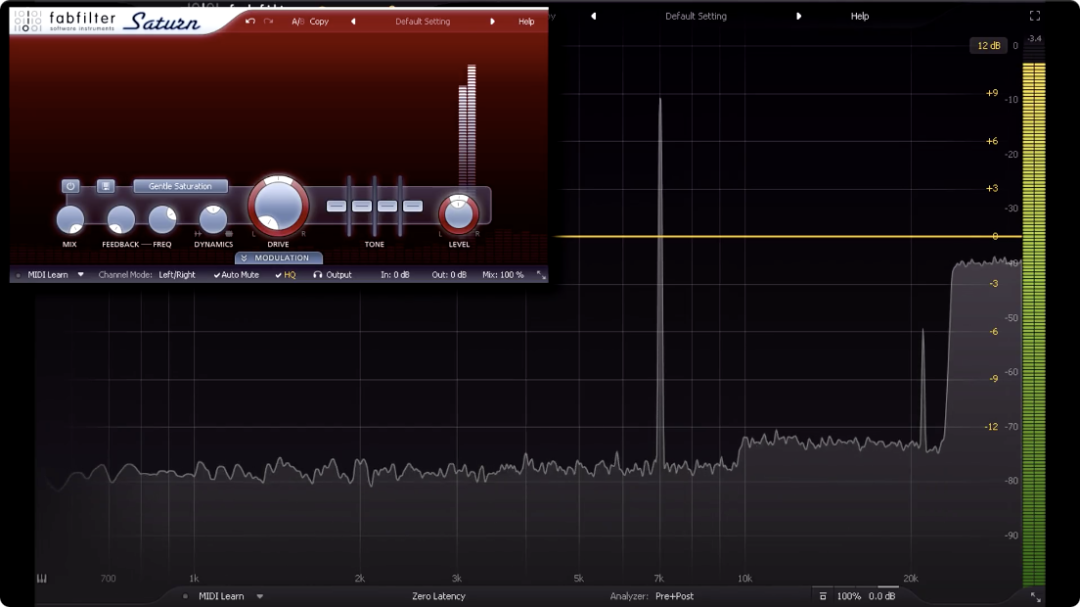Click the Out: 0 dB value
Screen dimensions: 1080x607
tap(449, 275)
